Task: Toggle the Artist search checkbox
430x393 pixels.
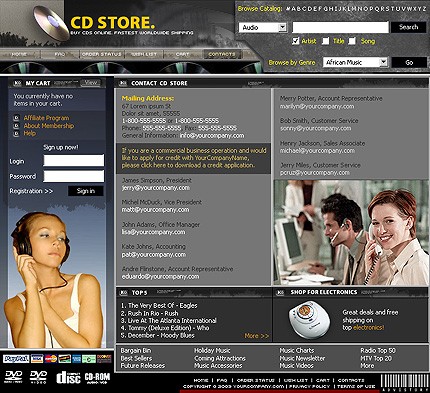Action: click(x=295, y=41)
